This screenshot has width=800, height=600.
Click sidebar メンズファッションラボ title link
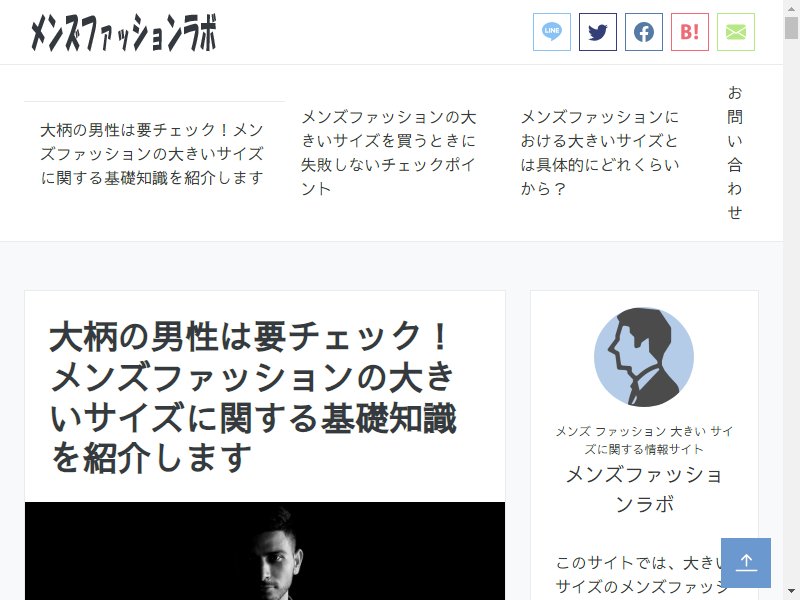point(644,489)
